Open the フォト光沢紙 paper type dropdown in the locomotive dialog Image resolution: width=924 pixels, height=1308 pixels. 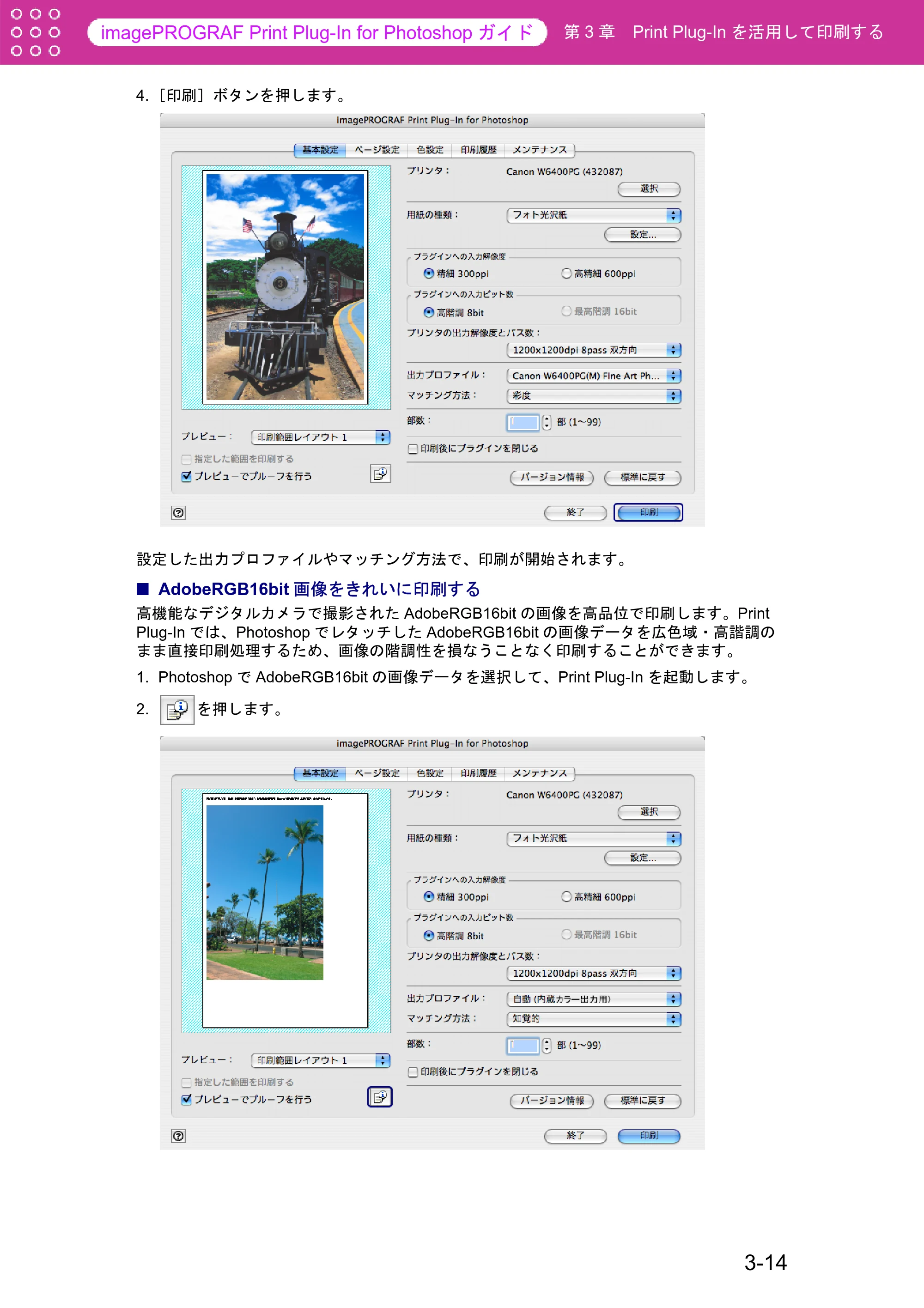click(594, 215)
